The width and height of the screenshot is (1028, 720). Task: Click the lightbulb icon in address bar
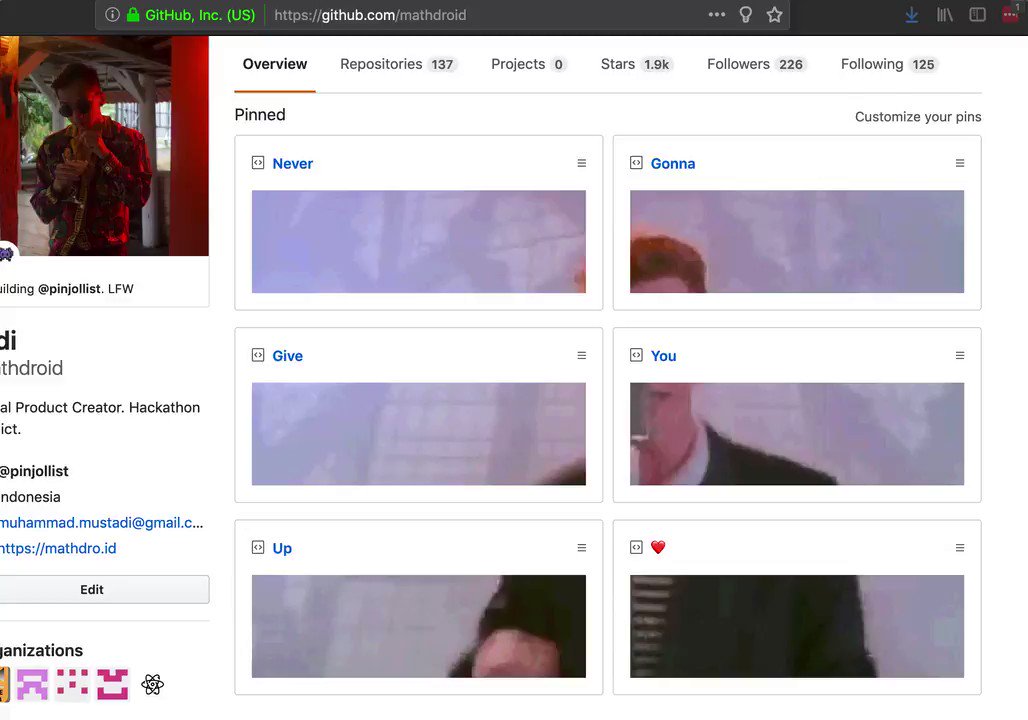click(745, 14)
